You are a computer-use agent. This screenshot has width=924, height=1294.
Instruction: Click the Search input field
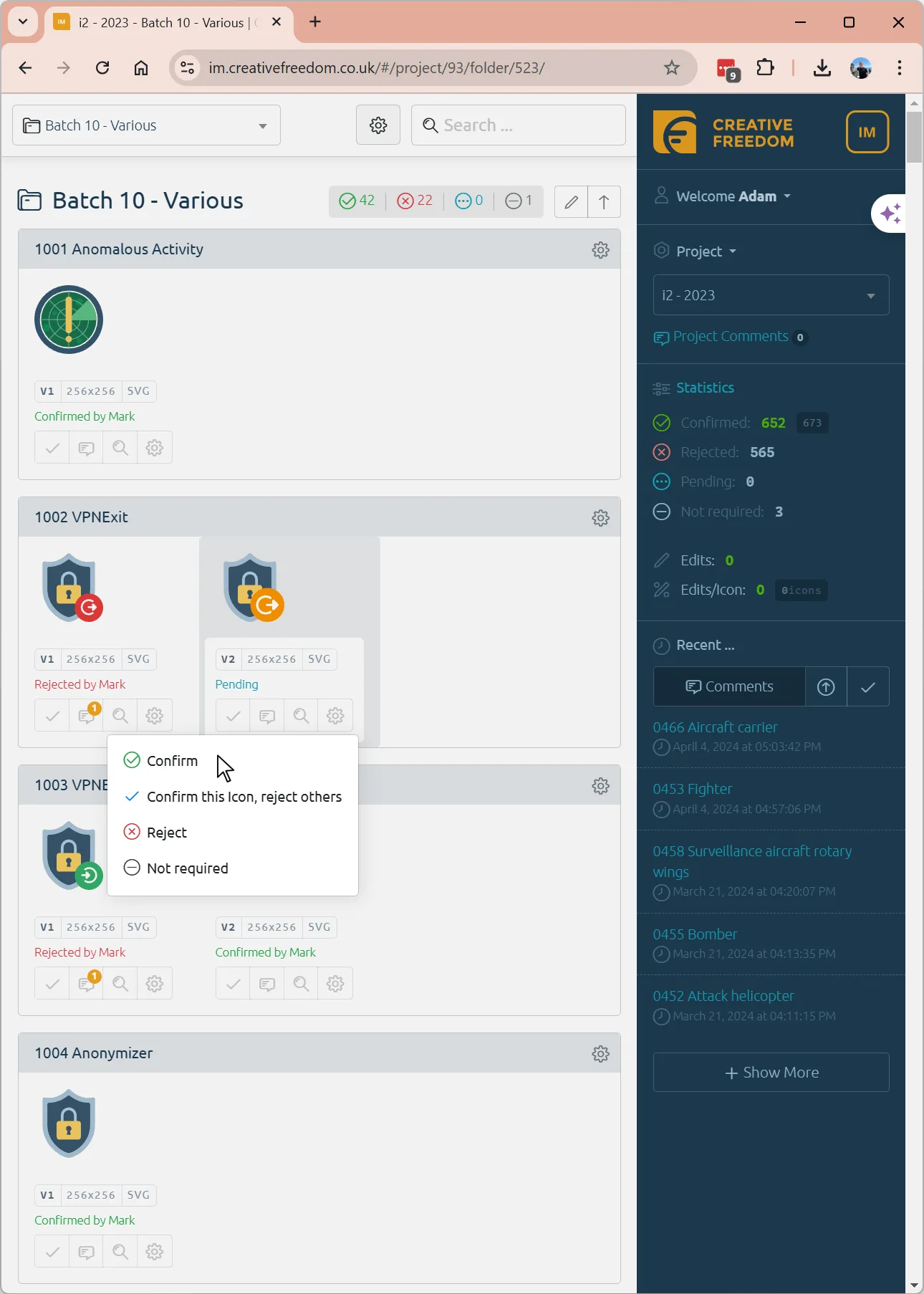[x=519, y=125]
